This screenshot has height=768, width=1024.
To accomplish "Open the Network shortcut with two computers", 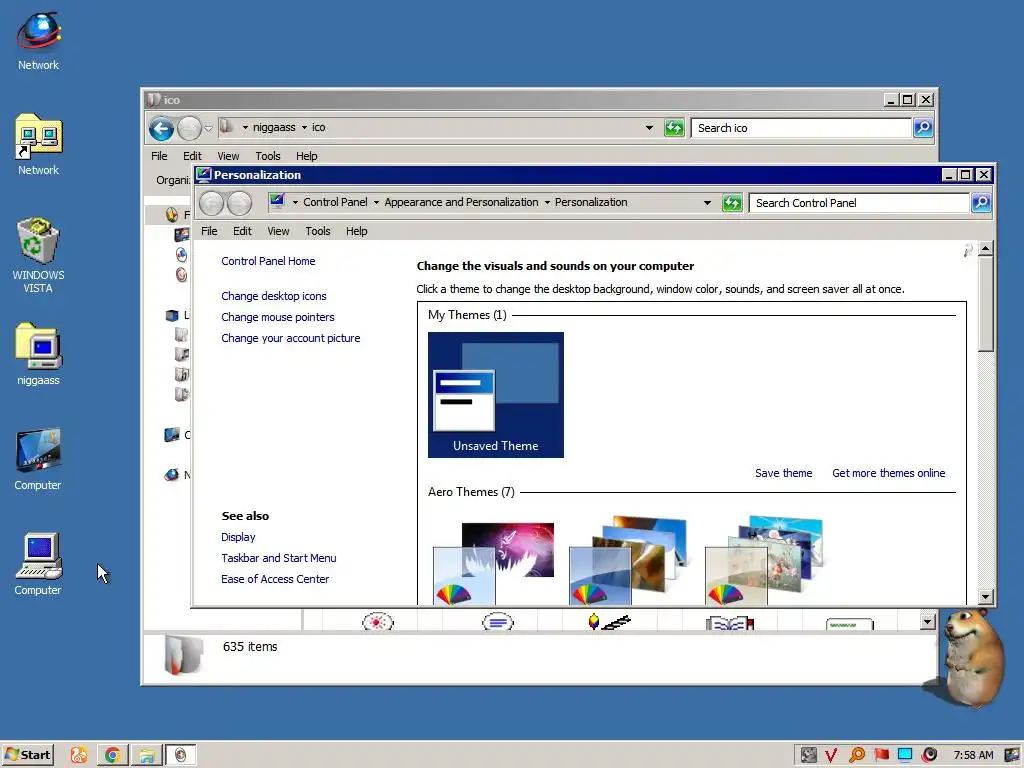I will pos(39,137).
